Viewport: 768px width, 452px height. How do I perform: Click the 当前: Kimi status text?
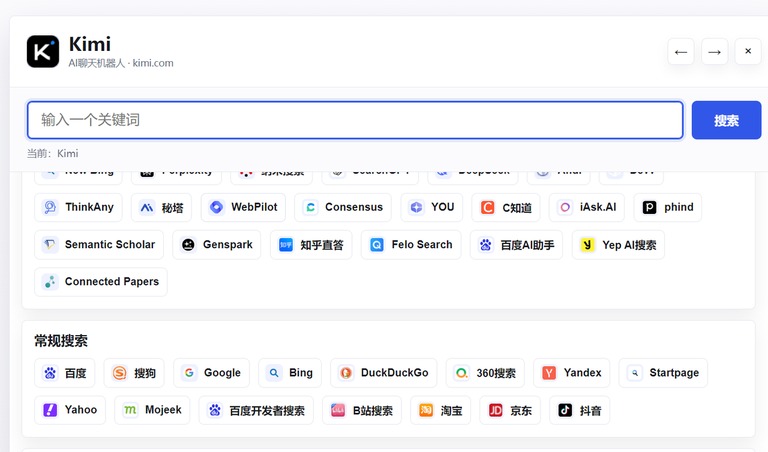(52, 153)
